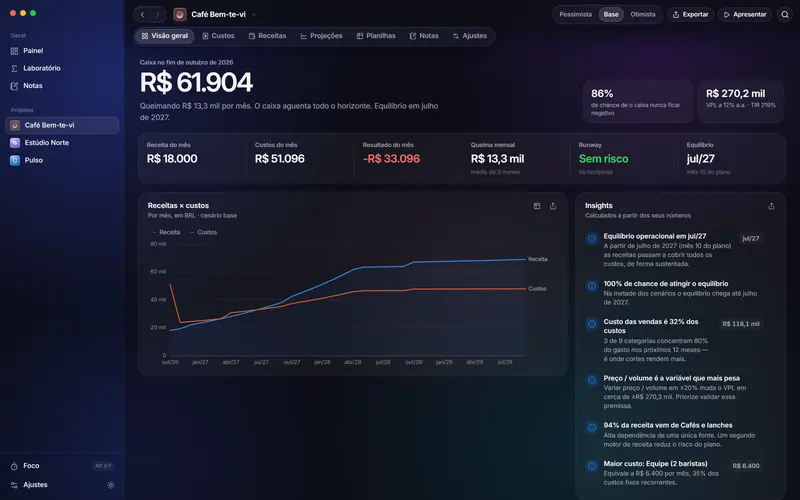This screenshot has width=800, height=500.
Task: Click the share icon on the Insights panel
Action: pyautogui.click(x=771, y=206)
